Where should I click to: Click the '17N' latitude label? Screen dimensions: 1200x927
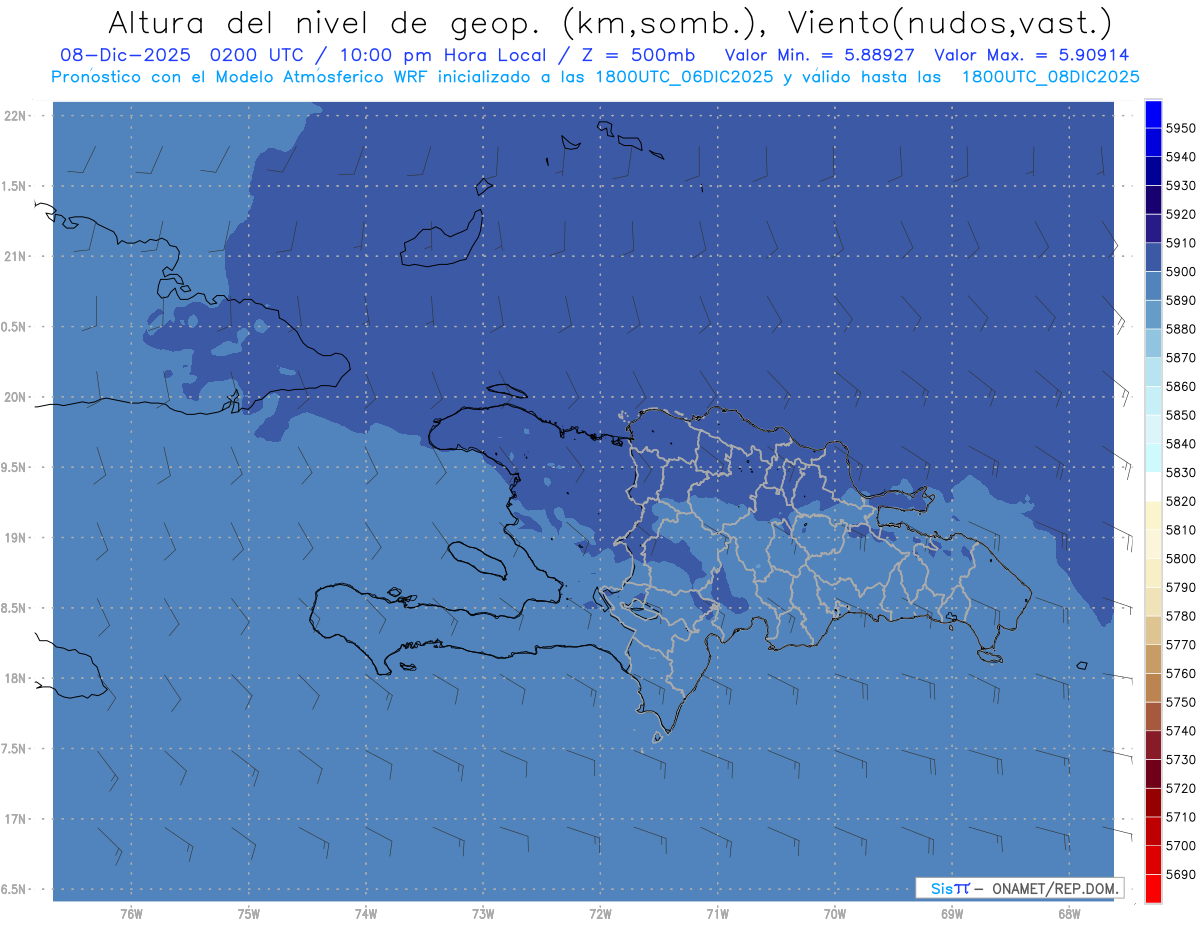click(x=16, y=818)
